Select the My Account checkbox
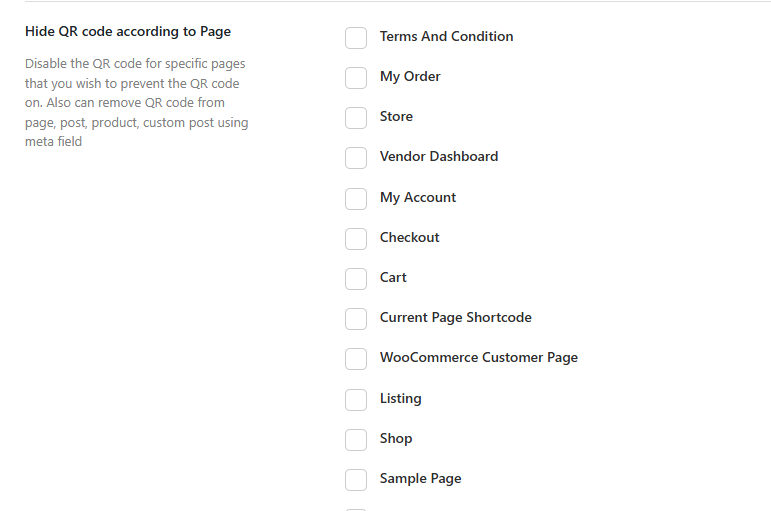The image size is (771, 511). (356, 199)
